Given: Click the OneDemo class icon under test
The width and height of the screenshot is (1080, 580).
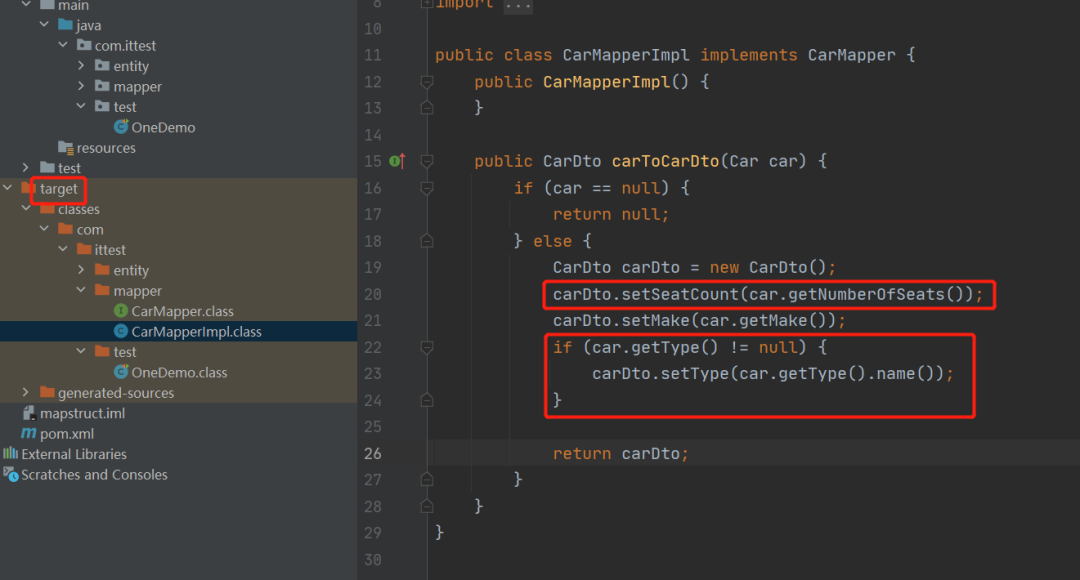Looking at the screenshot, I should click(x=121, y=127).
